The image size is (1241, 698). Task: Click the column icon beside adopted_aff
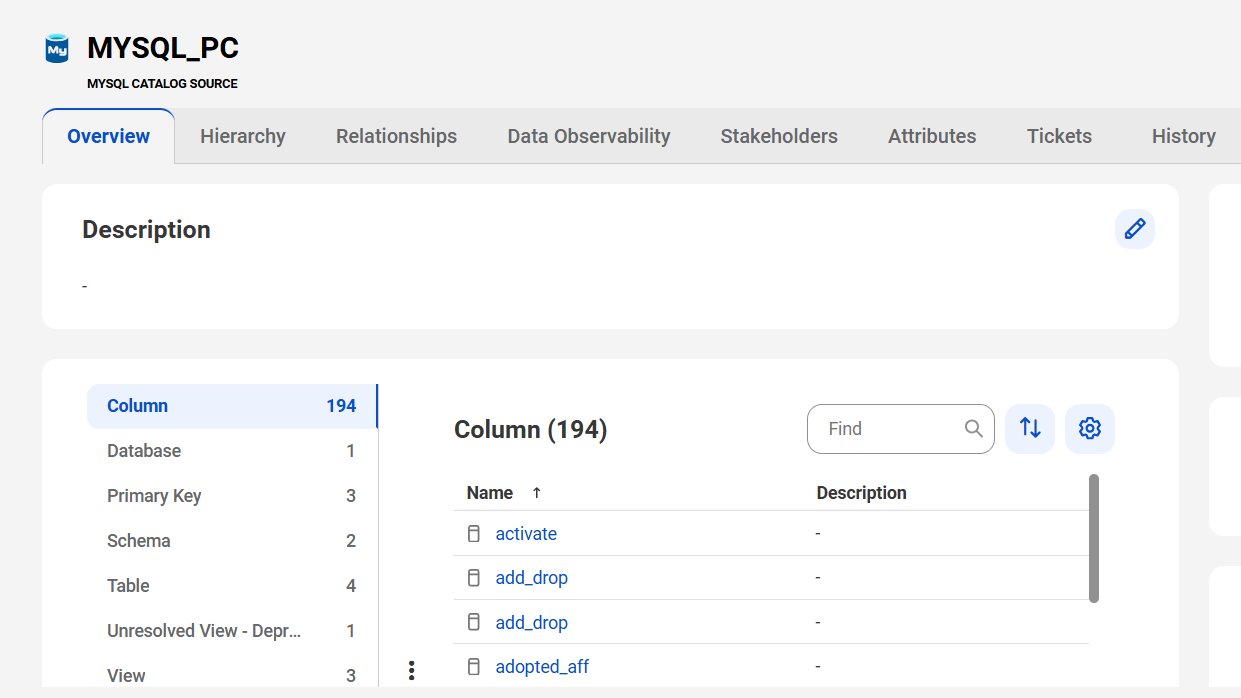pos(474,667)
